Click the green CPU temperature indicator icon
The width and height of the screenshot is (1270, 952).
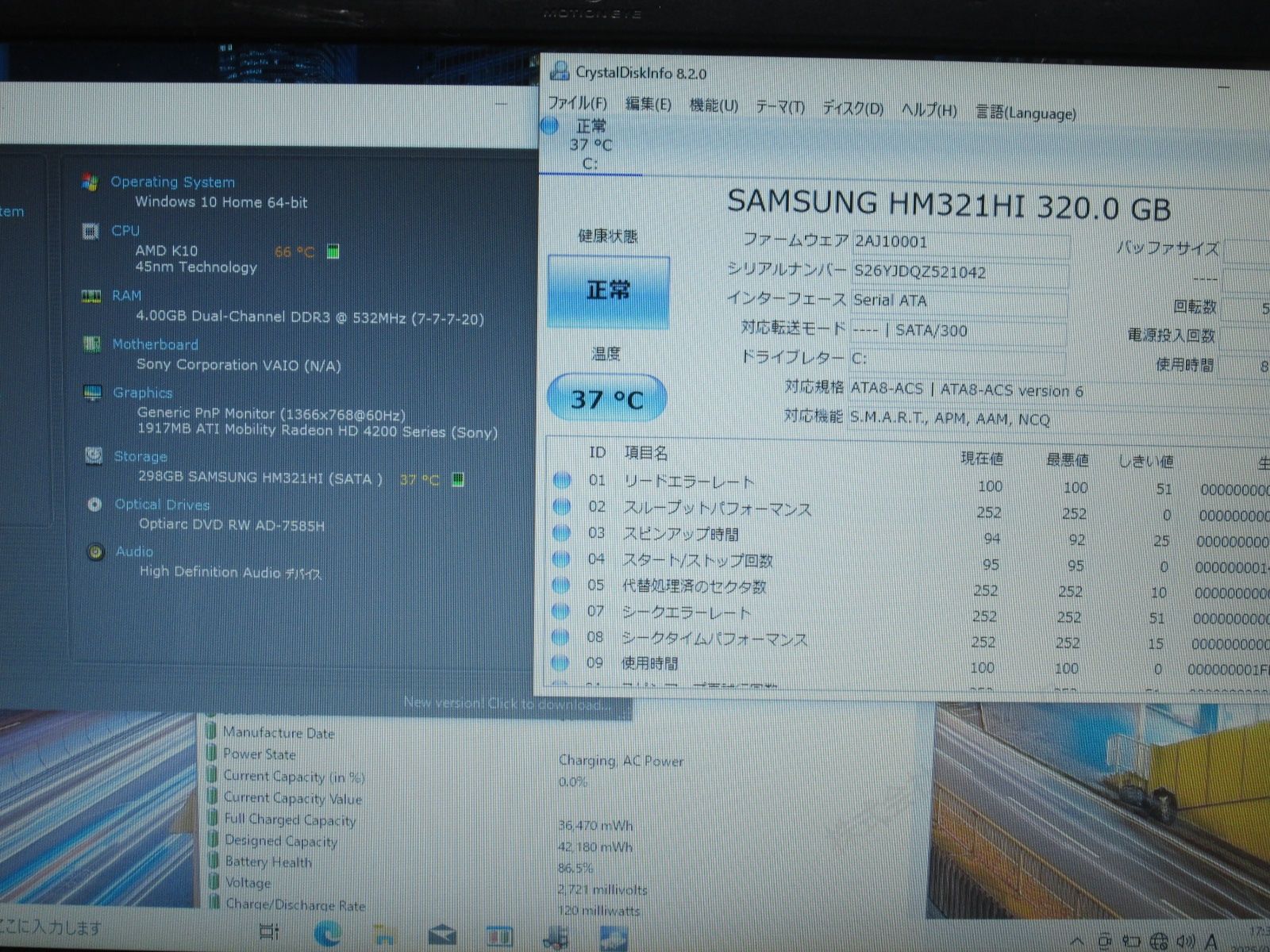pos(333,251)
